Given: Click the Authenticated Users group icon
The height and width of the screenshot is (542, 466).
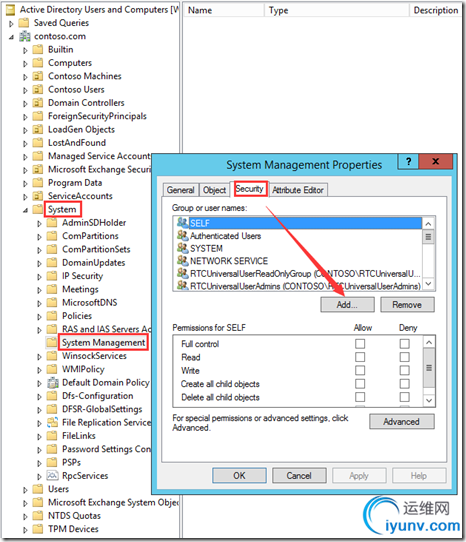Looking at the screenshot, I should coord(183,235).
